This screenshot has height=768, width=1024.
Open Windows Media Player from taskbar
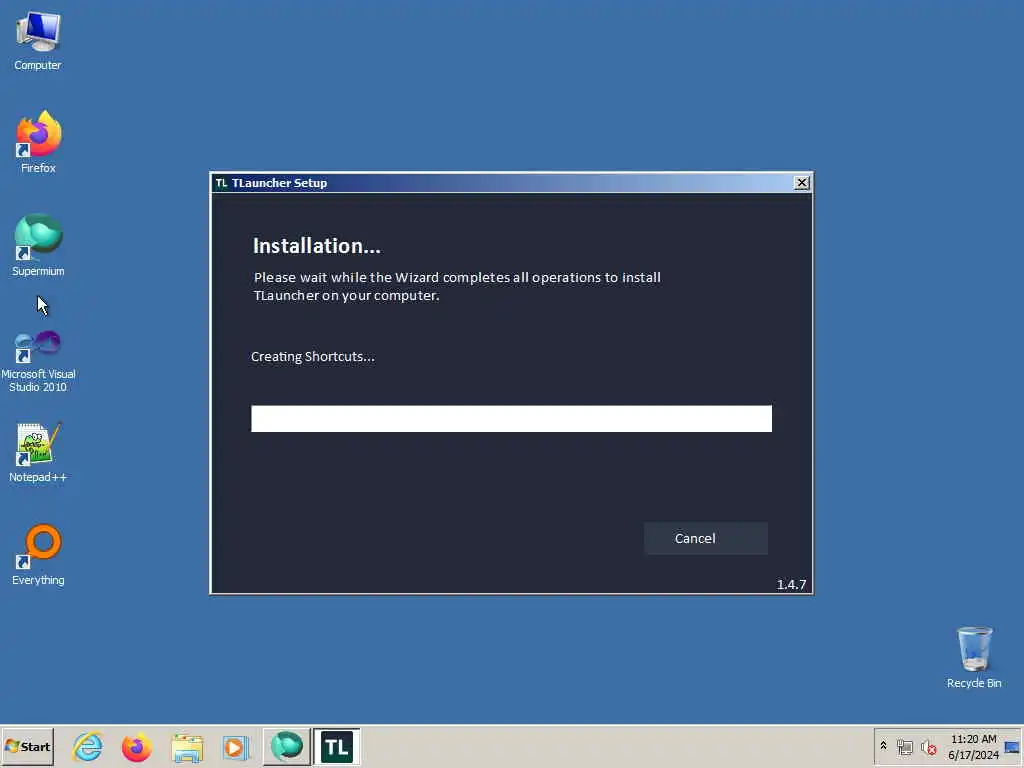click(x=236, y=746)
